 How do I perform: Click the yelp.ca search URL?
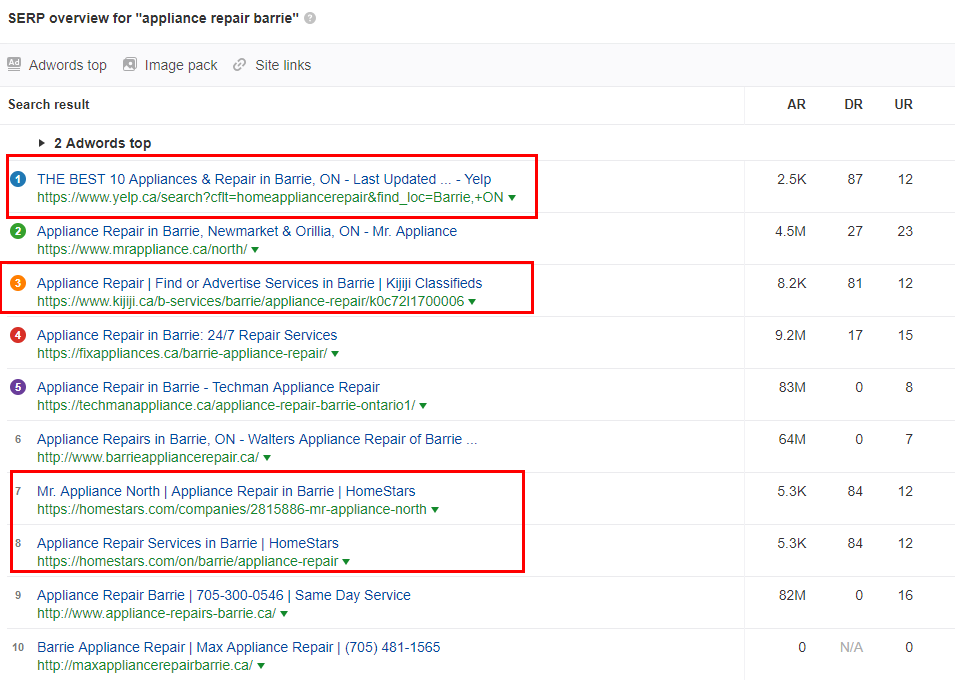tap(270, 197)
